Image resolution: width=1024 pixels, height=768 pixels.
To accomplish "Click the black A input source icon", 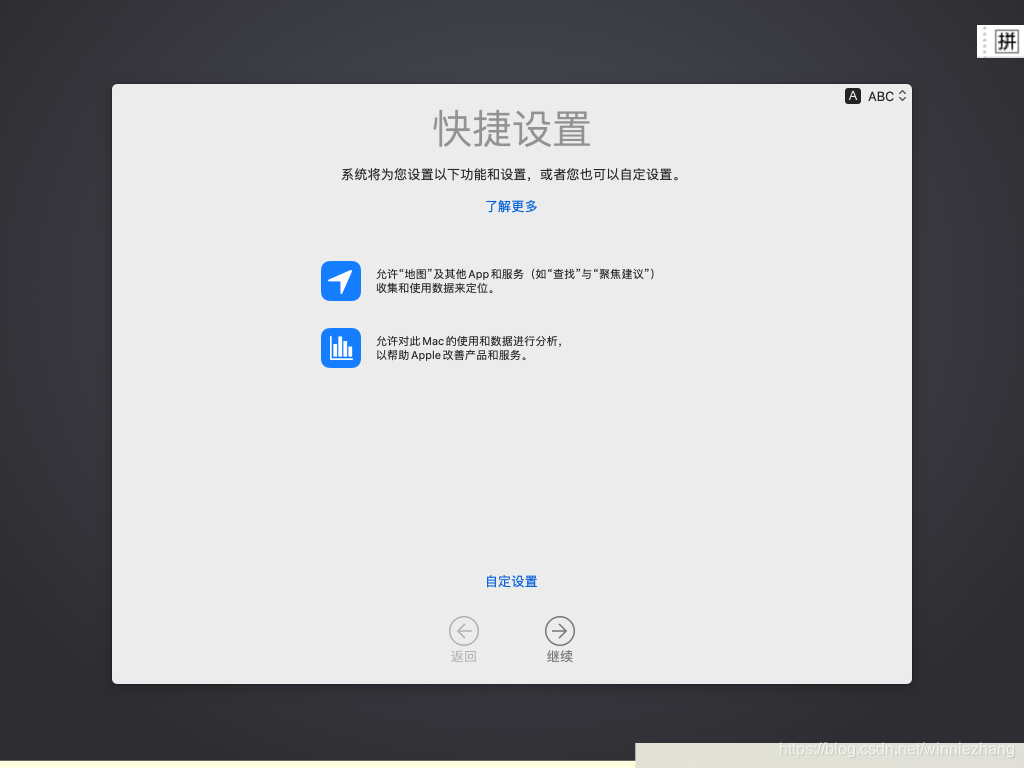I will click(853, 96).
